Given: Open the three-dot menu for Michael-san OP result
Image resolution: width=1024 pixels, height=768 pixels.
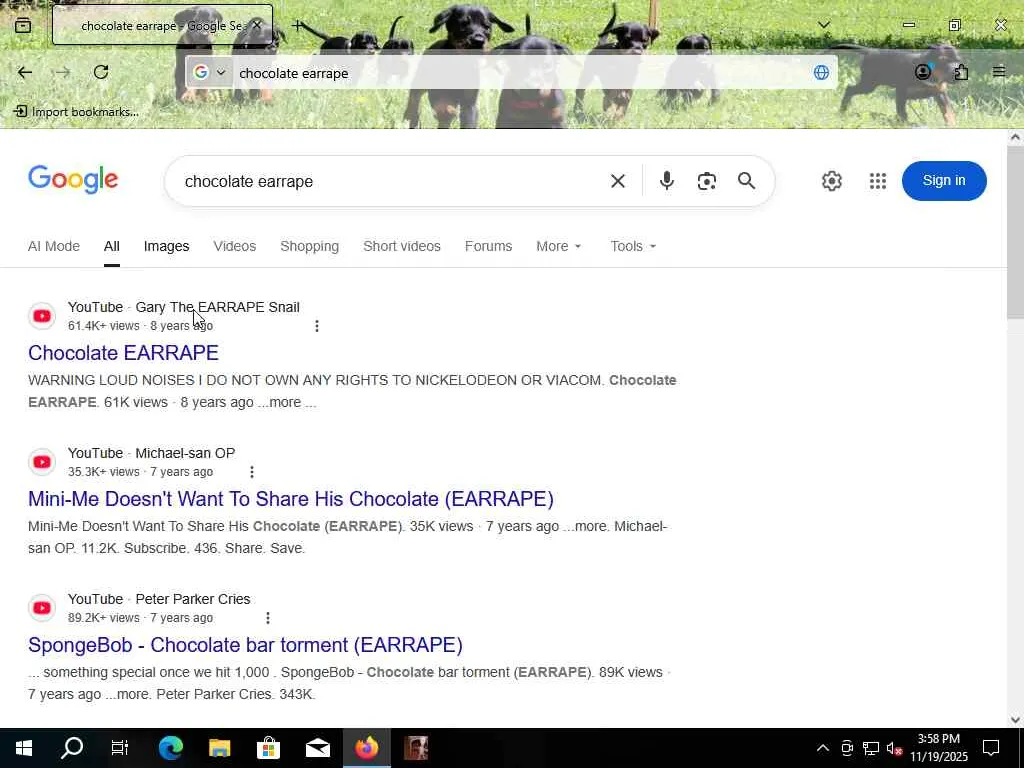Looking at the screenshot, I should [251, 472].
